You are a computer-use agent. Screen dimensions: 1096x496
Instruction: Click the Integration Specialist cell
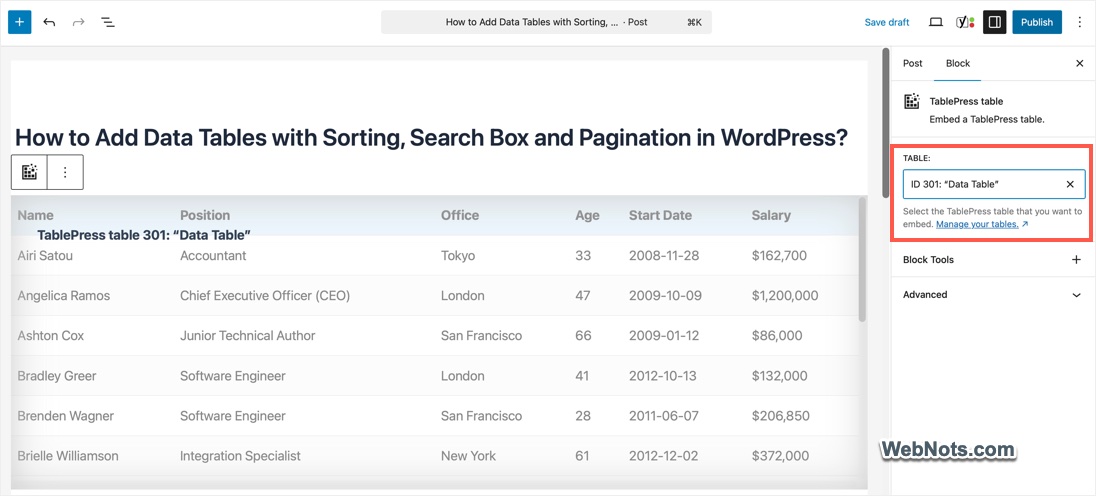coord(240,456)
